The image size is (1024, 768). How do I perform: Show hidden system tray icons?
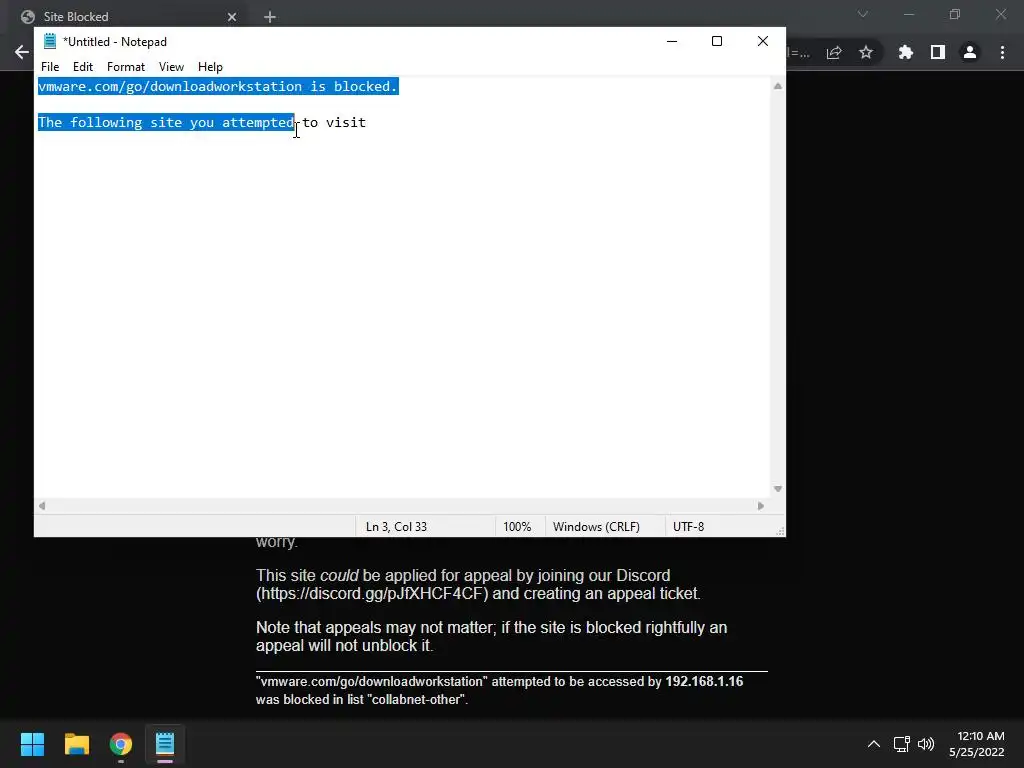[874, 744]
